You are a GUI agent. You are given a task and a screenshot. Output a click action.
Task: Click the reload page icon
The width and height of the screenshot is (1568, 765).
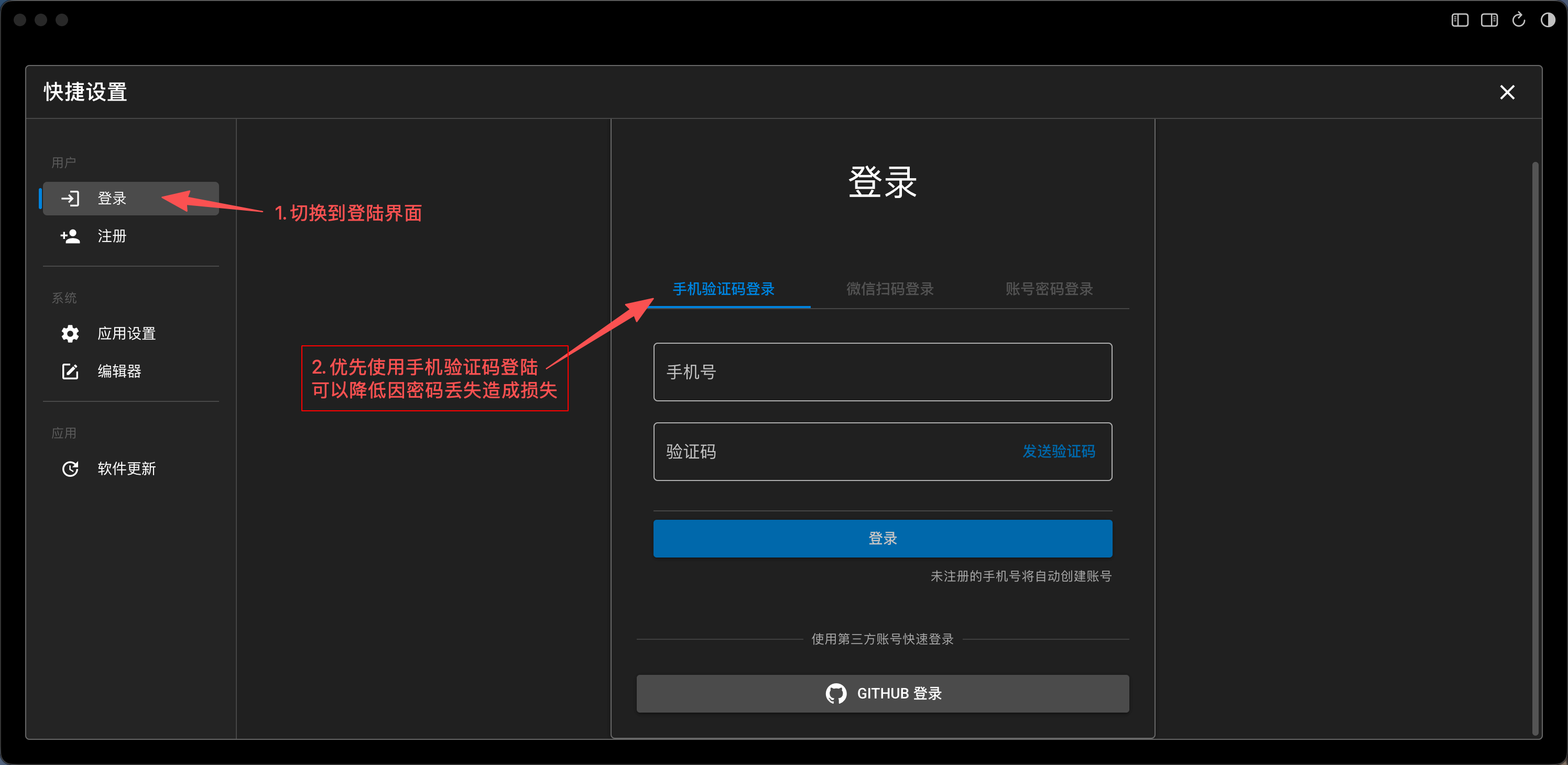click(1519, 19)
